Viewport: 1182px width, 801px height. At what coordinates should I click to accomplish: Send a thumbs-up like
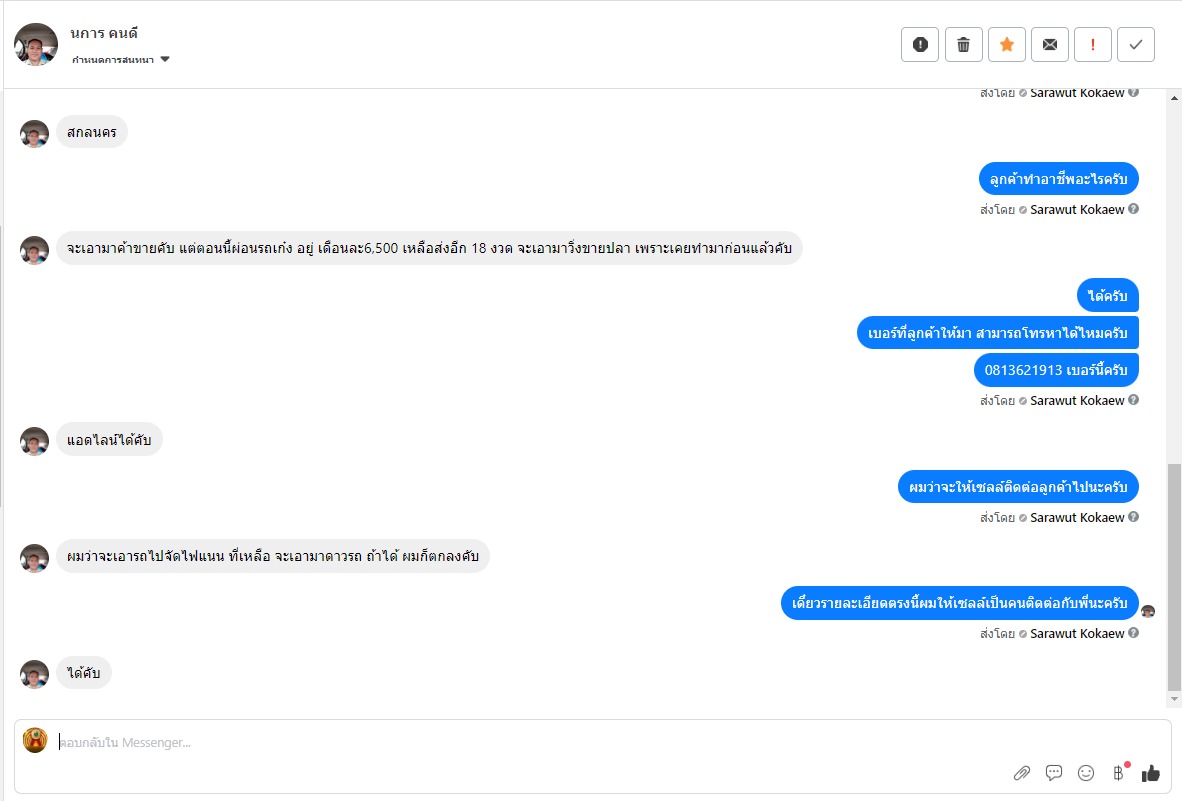pyautogui.click(x=1151, y=773)
